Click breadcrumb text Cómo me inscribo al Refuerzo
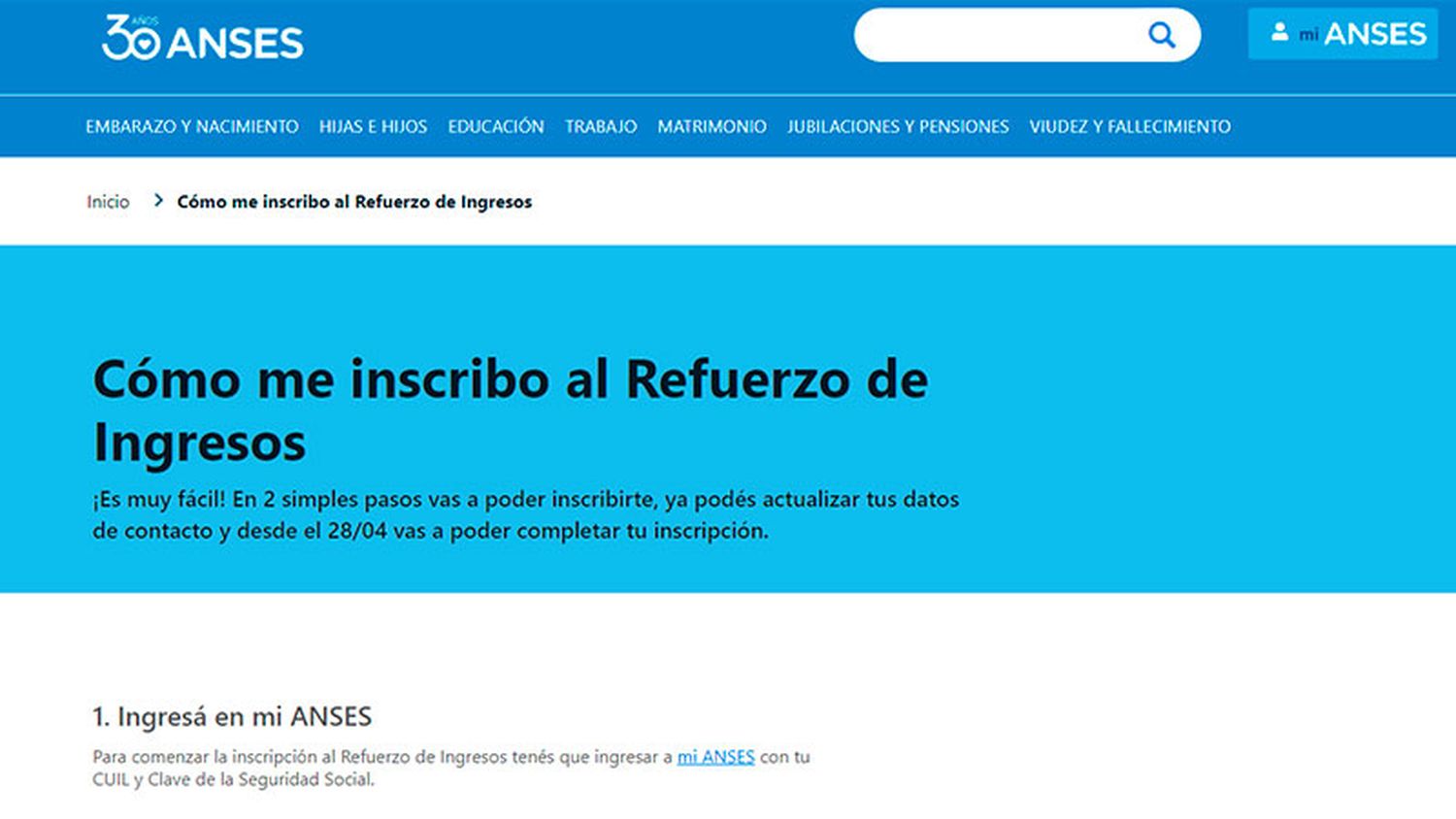 pos(354,202)
